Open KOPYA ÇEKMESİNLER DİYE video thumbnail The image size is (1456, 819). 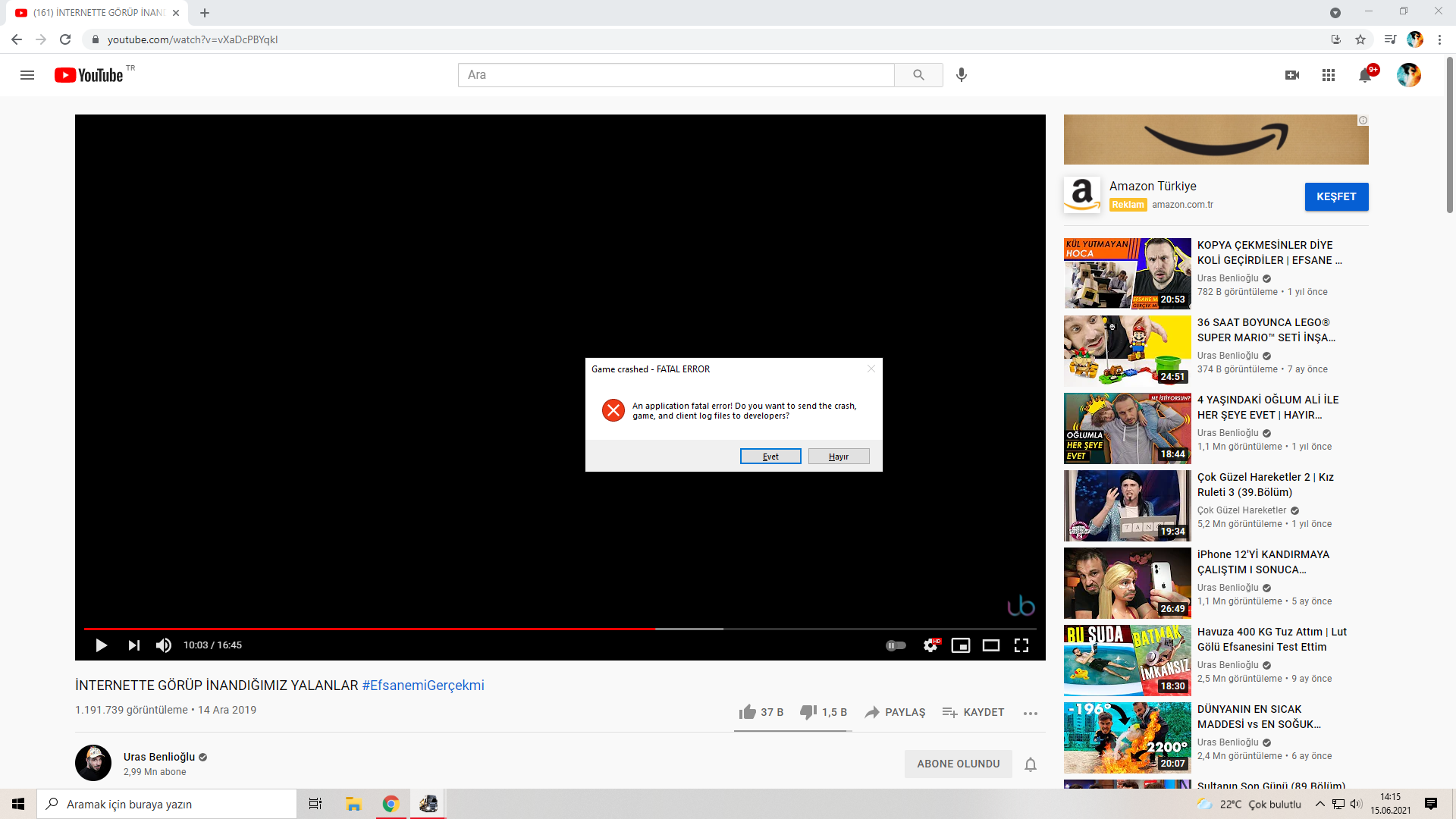click(1128, 273)
